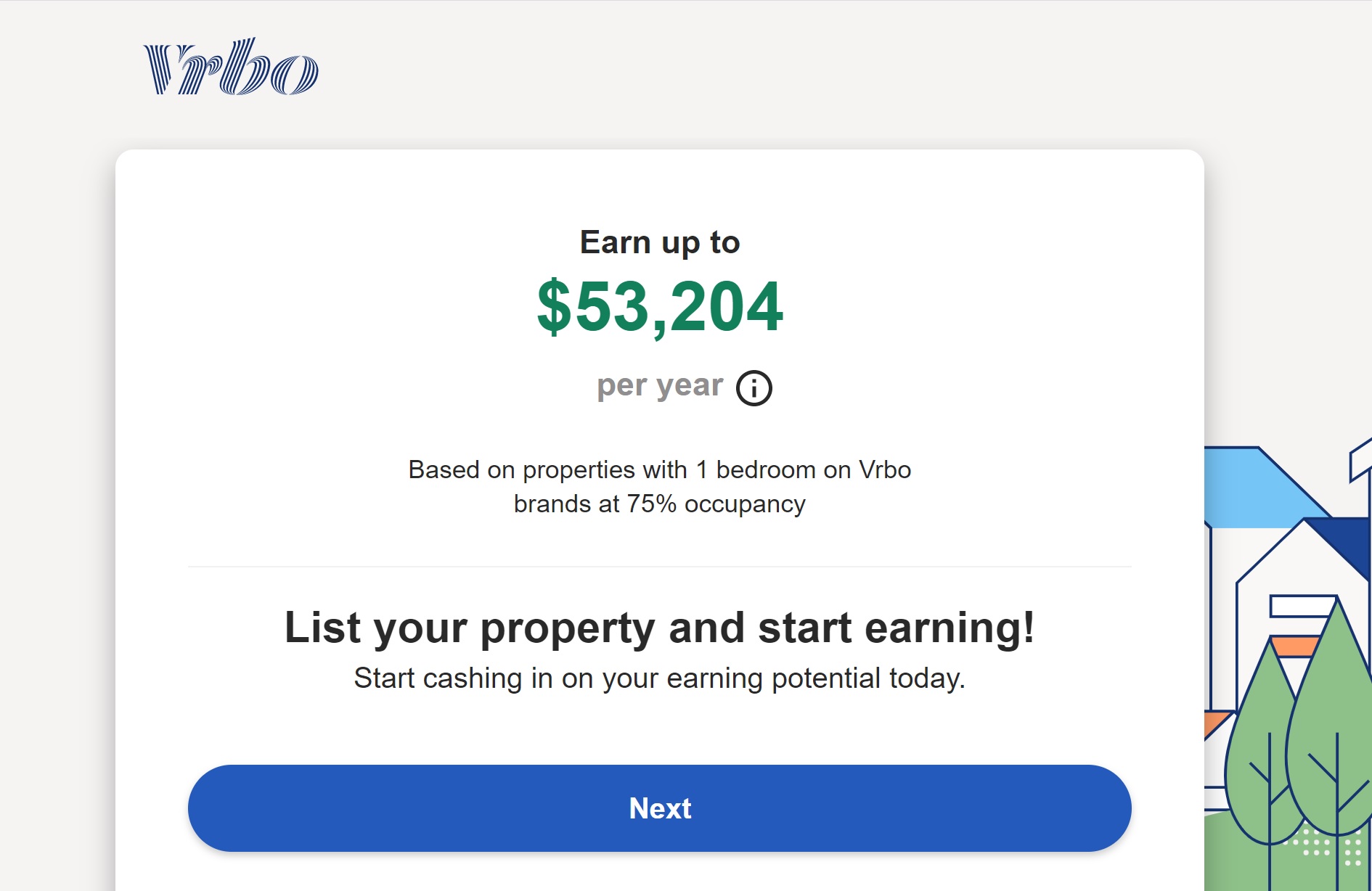1372x891 pixels.
Task: Click the 75% occupancy disclaimer text
Action: [x=659, y=502]
